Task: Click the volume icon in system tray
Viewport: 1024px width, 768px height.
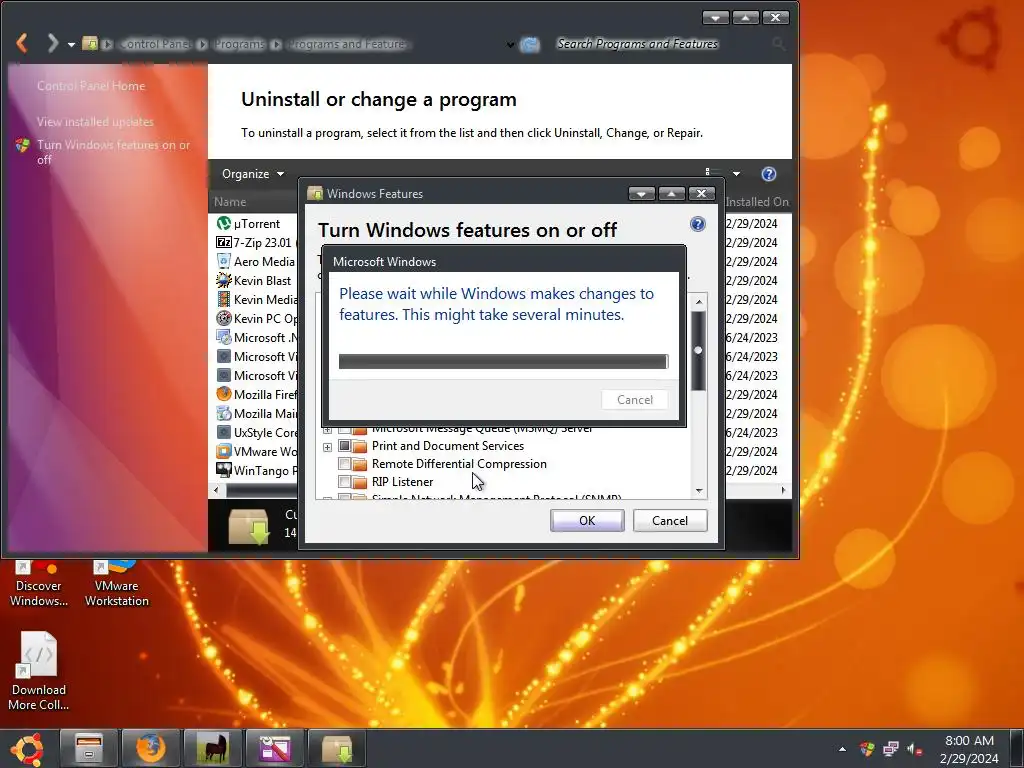Action: (x=915, y=749)
